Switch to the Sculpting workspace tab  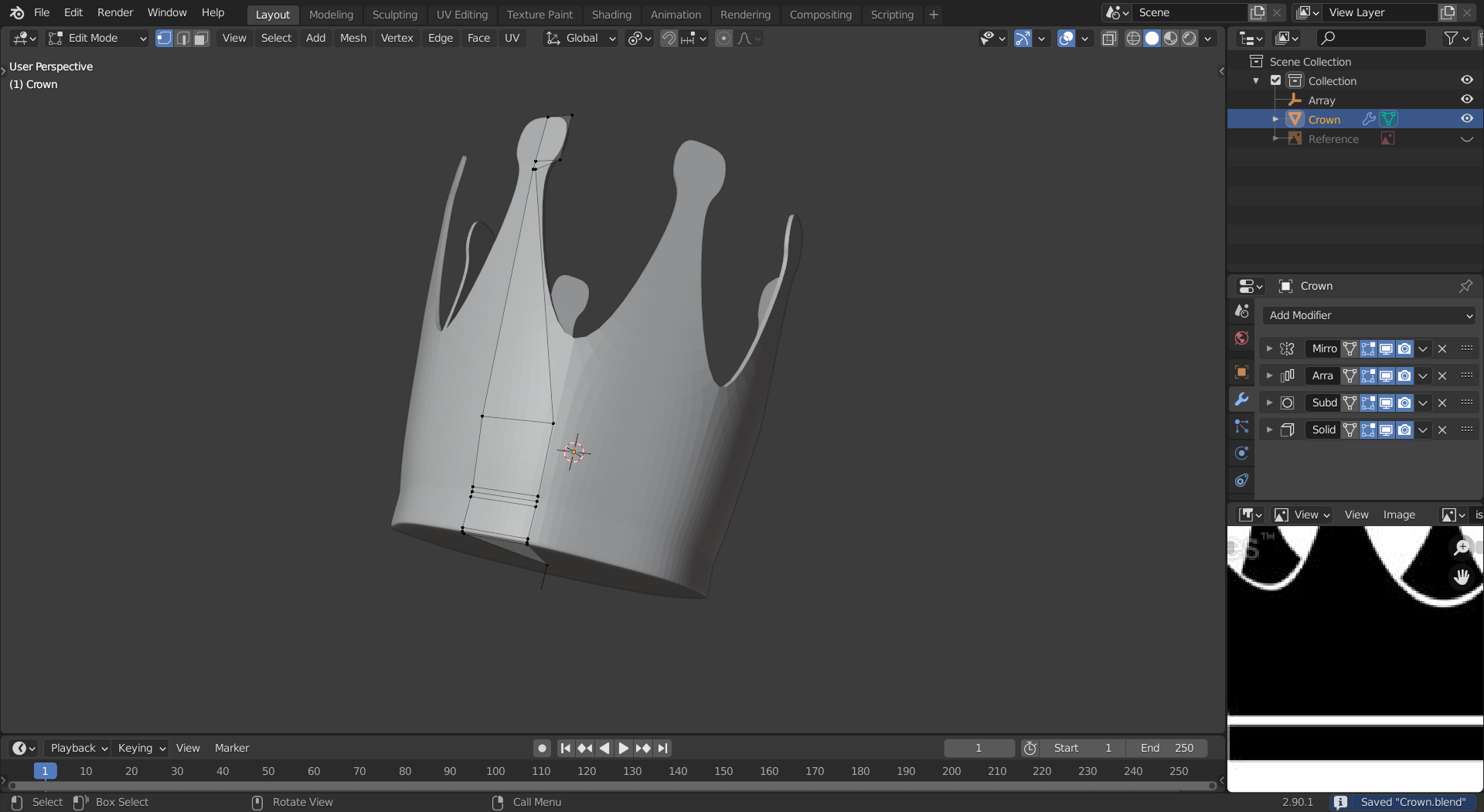pos(394,15)
